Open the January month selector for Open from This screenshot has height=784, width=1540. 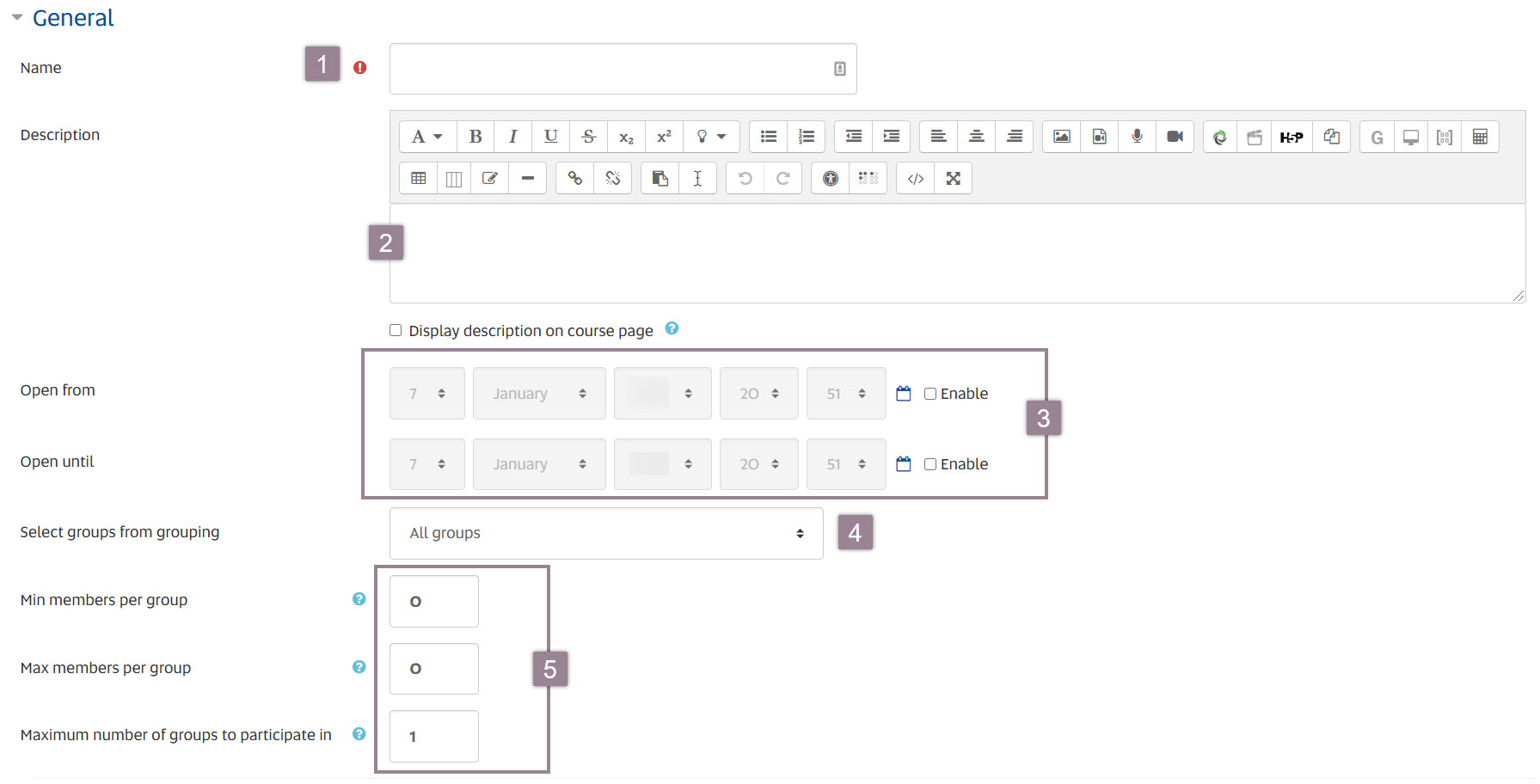pos(538,393)
